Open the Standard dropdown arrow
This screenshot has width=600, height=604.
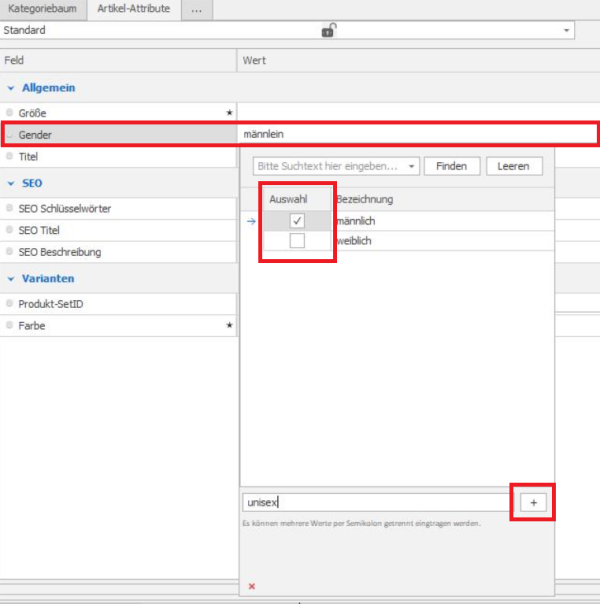[567, 31]
